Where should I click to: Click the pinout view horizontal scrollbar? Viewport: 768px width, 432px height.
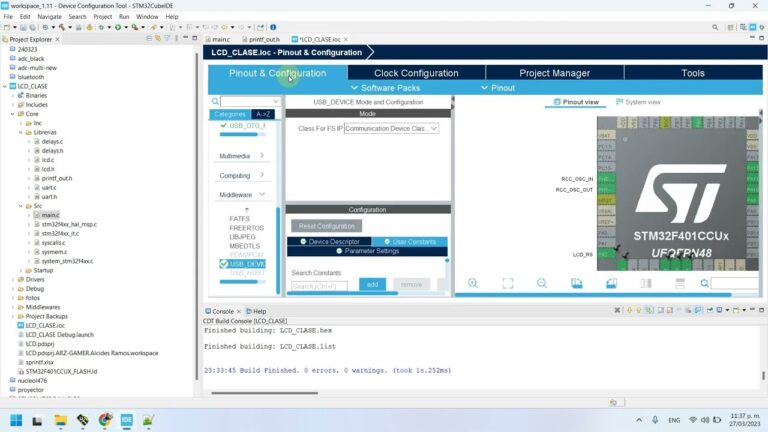tap(593, 295)
